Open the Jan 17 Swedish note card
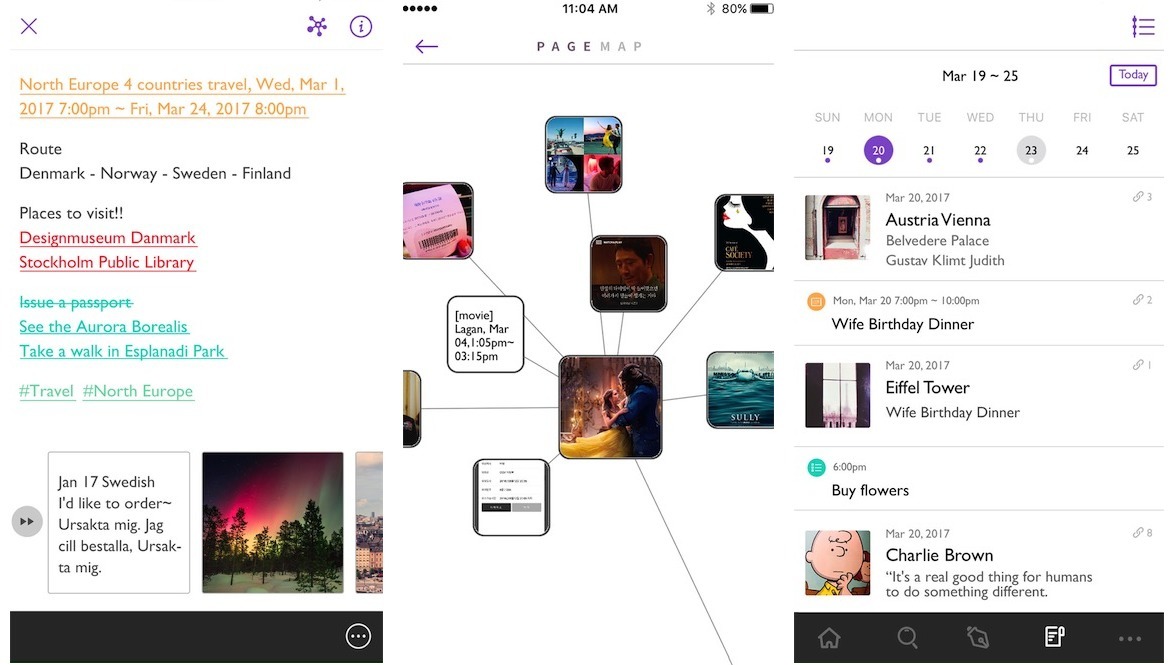Viewport: 1174px width, 665px height. point(119,523)
